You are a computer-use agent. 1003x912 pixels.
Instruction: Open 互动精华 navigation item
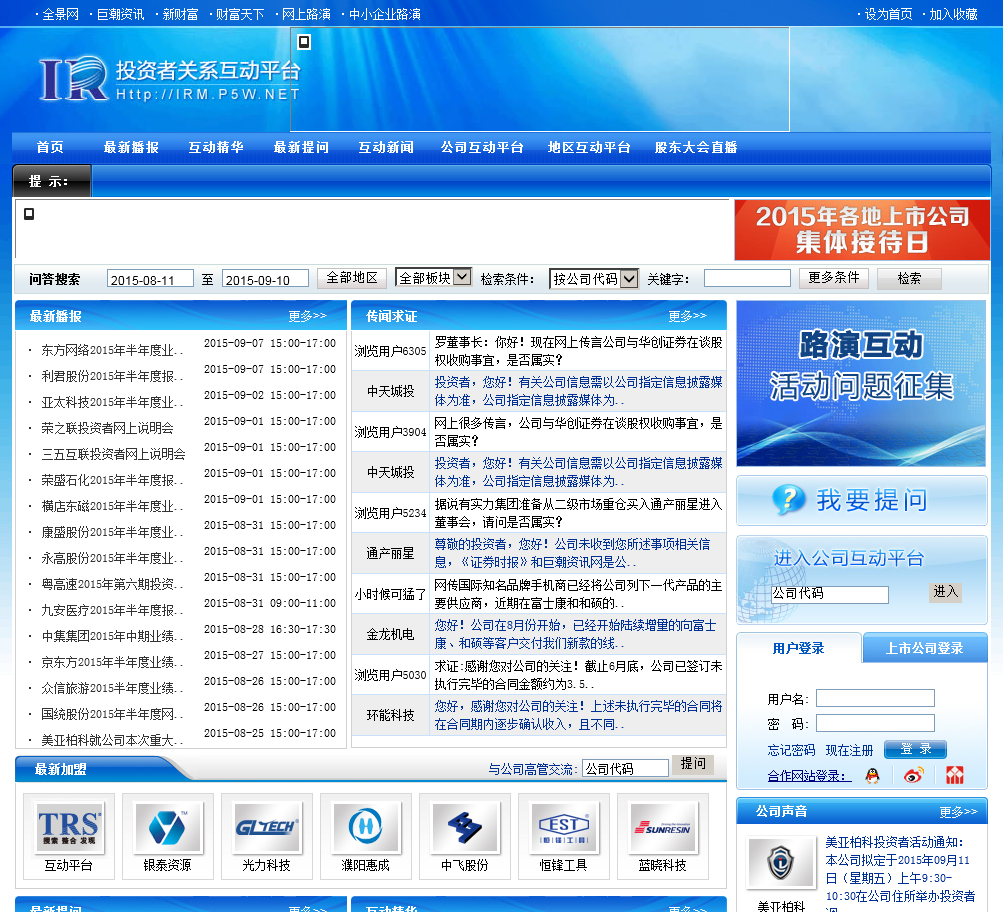tap(216, 148)
